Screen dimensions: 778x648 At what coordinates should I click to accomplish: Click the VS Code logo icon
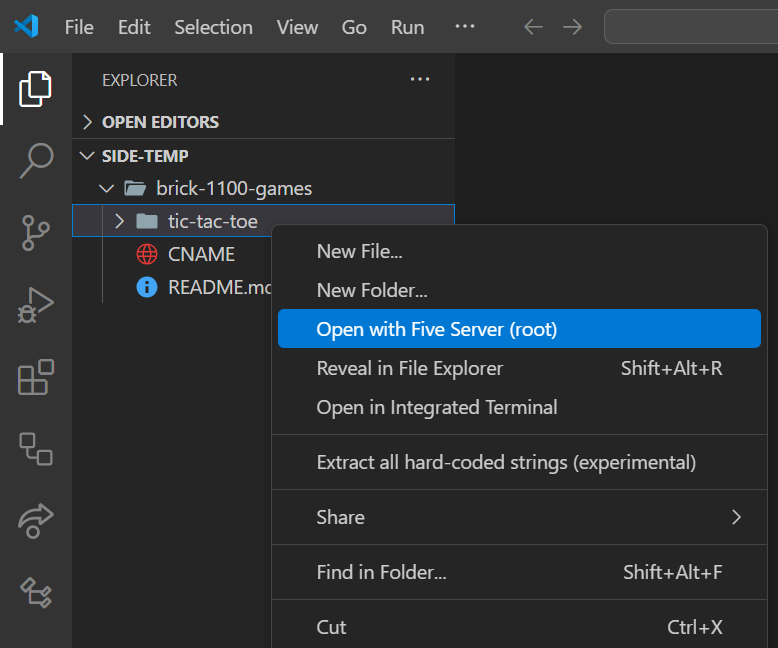point(26,26)
